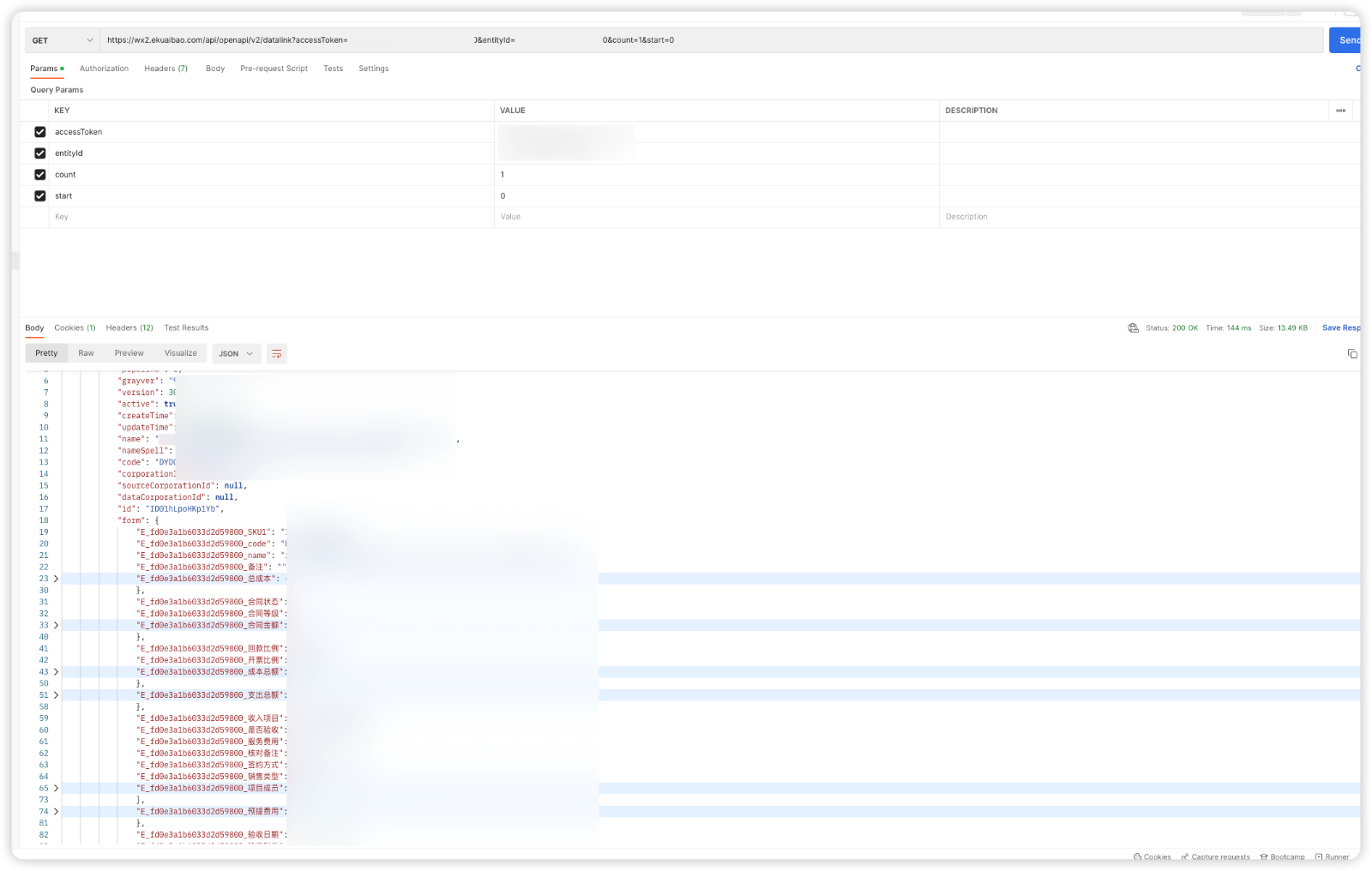Click the empty Key field in query params
The width and height of the screenshot is (1372, 871).
pos(273,217)
